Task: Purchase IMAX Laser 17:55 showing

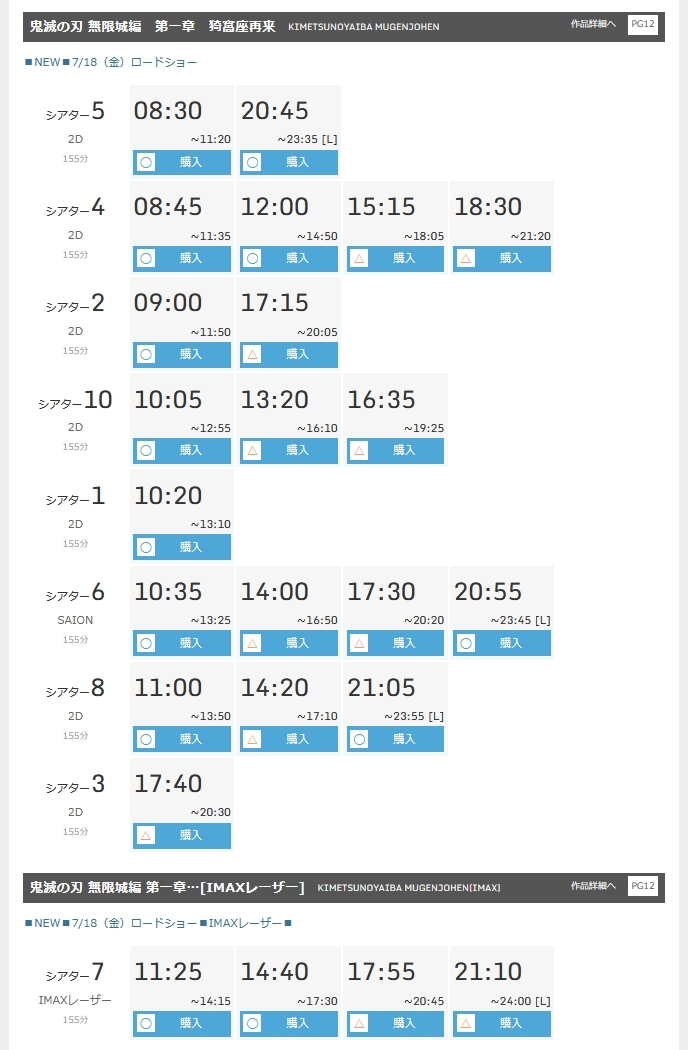Action: click(395, 1023)
